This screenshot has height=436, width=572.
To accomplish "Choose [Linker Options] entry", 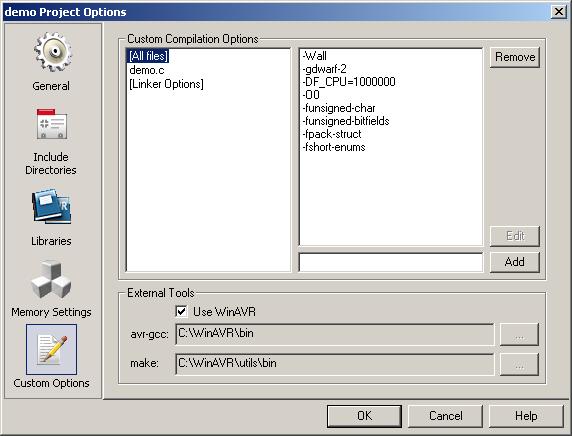I will (166, 84).
